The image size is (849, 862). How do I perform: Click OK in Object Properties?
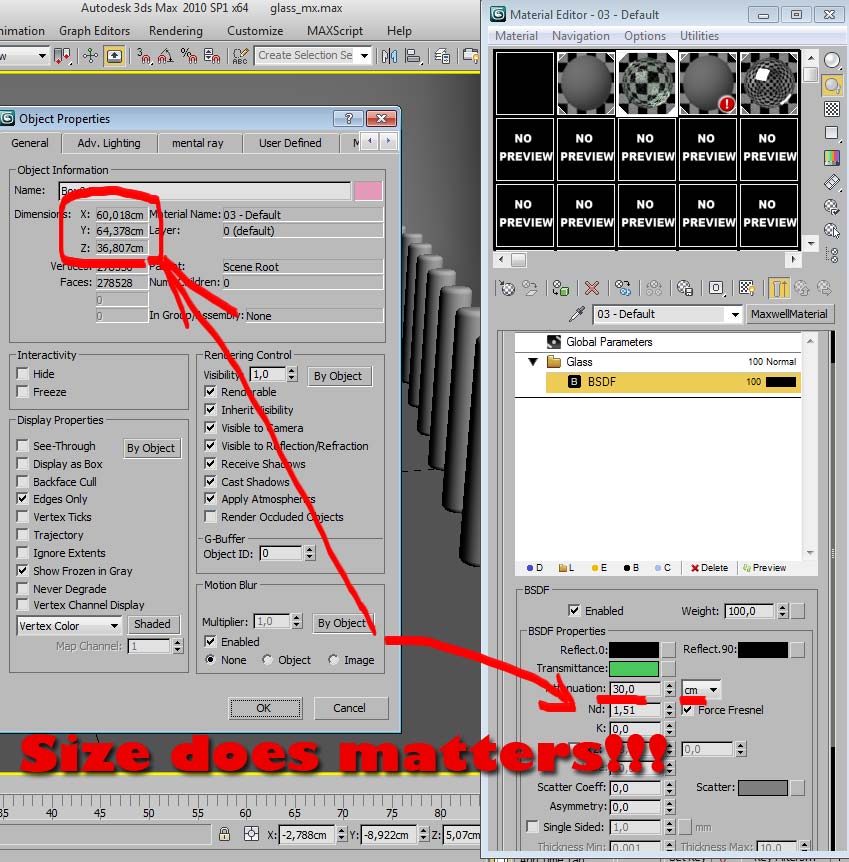(264, 708)
